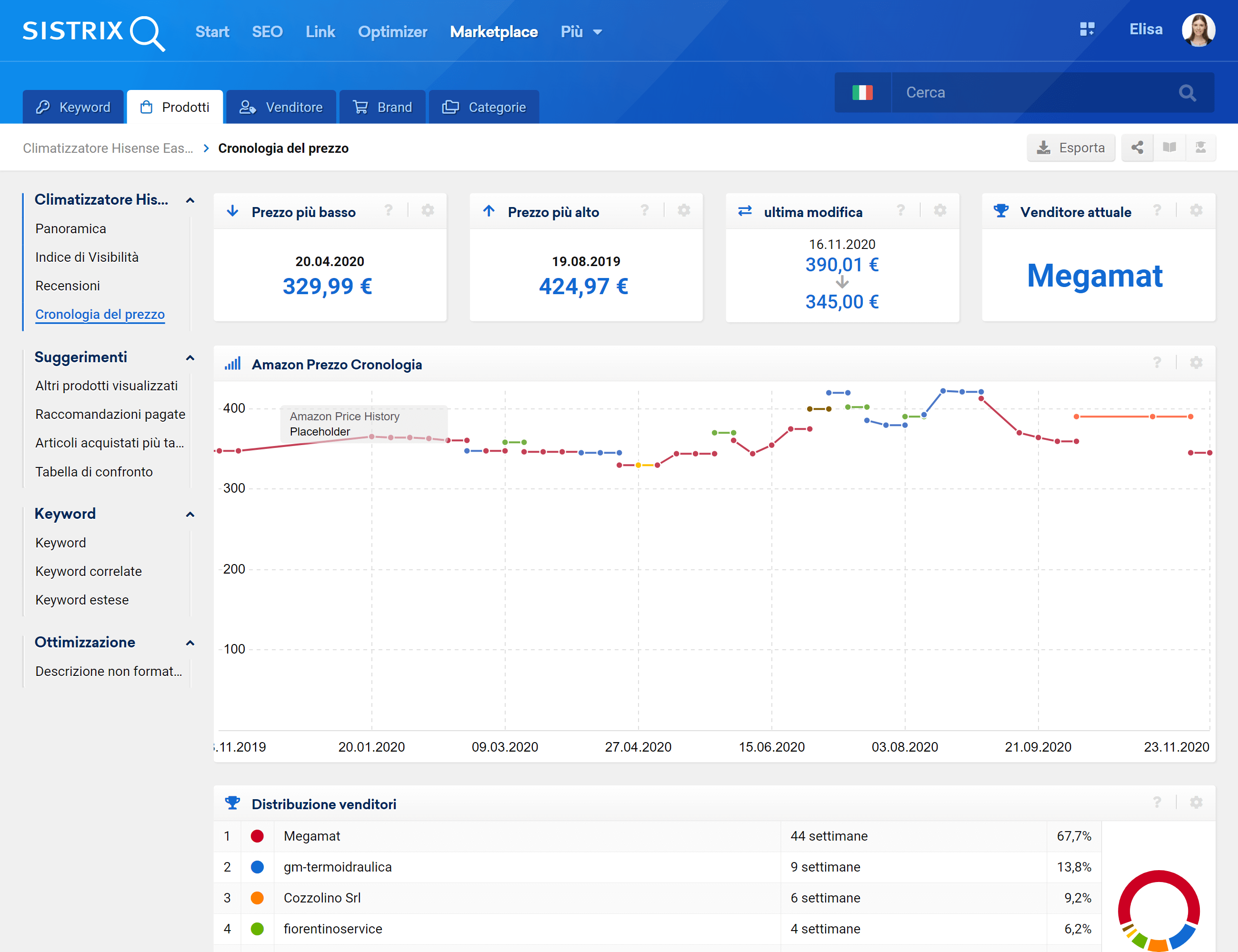
Task: Open Keyword correlate in sidebar
Action: point(89,572)
